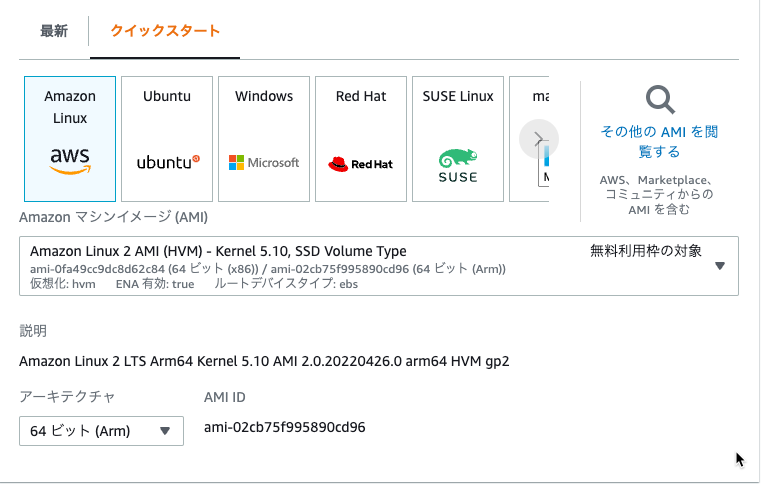Choose the SUSE Linux chameleon tile
This screenshot has height=485, width=771.
[x=458, y=139]
